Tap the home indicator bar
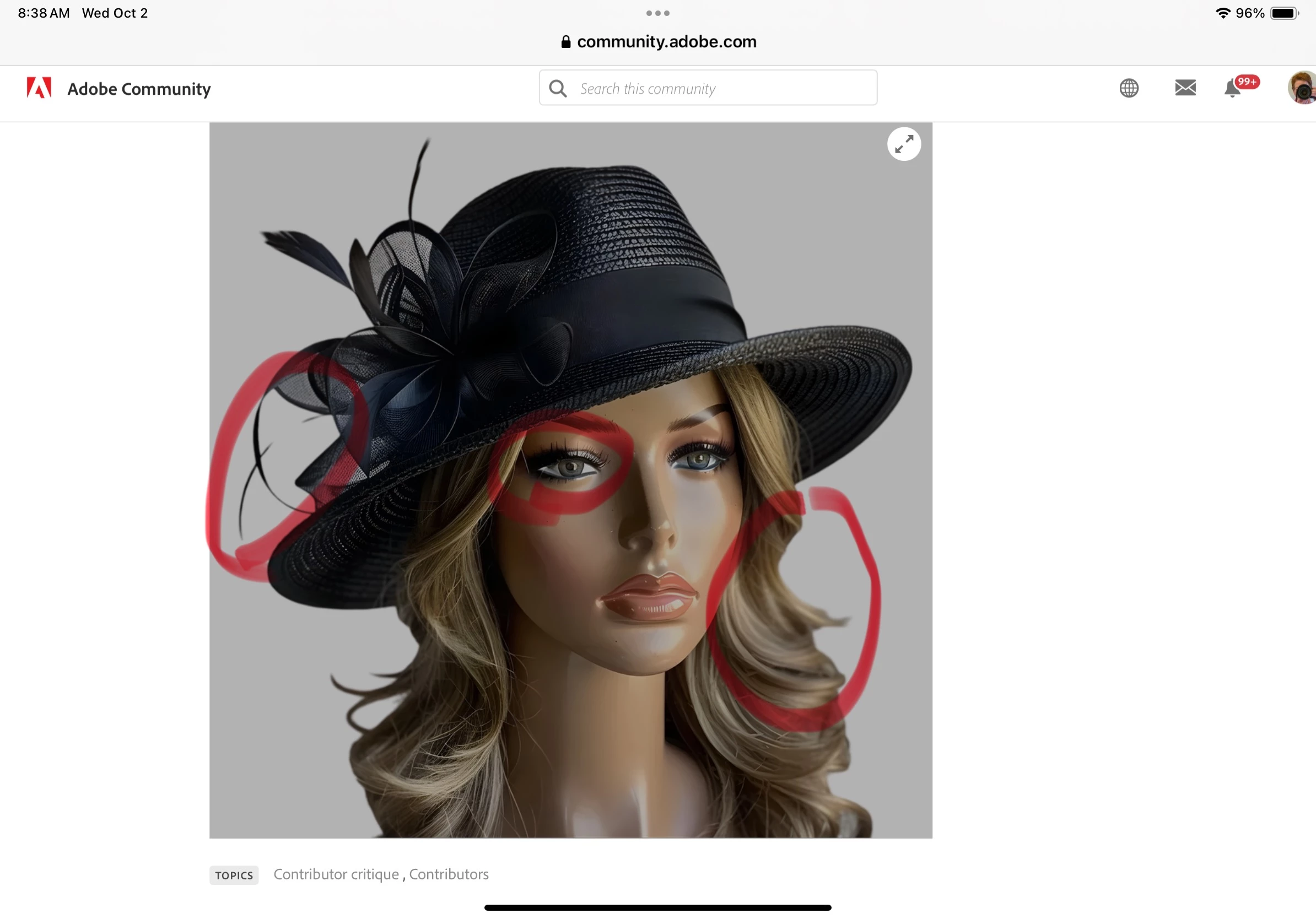This screenshot has width=1316, height=919. [657, 907]
